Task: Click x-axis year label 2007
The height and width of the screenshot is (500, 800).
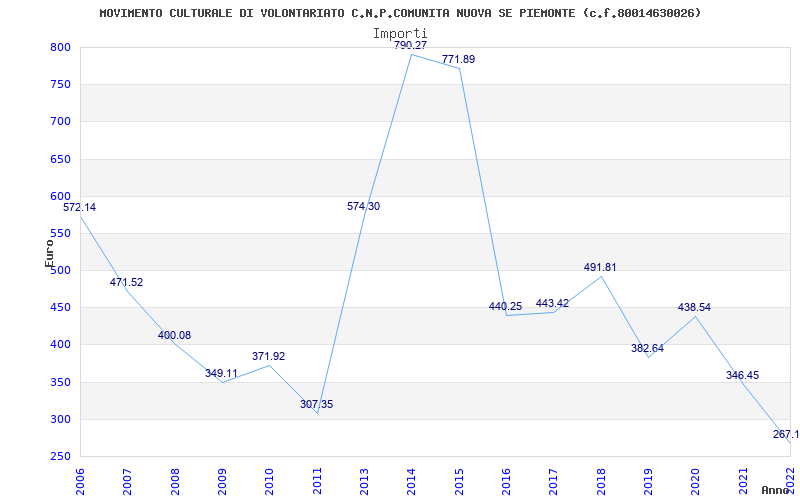Action: pyautogui.click(x=128, y=481)
